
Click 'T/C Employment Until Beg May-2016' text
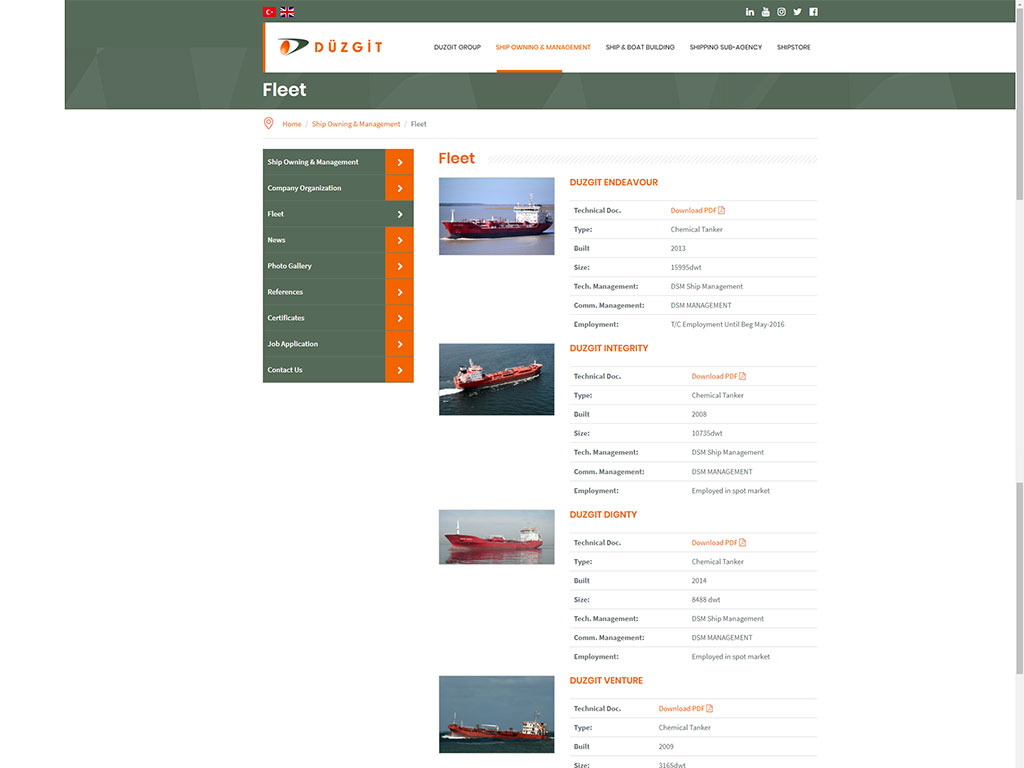click(728, 324)
